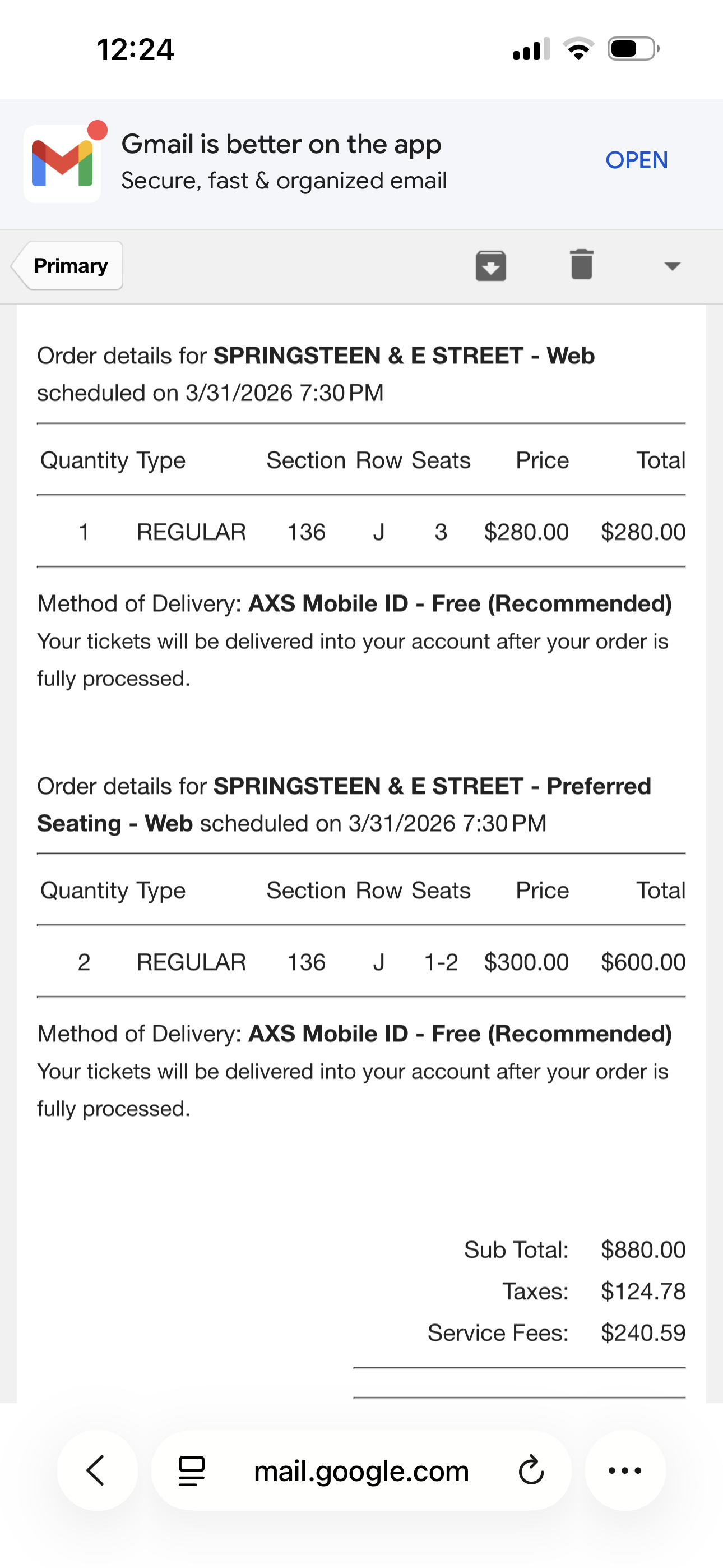This screenshot has height=1568, width=723.
Task: Tap the Sub Total $880.00 amount
Action: coord(643,1249)
